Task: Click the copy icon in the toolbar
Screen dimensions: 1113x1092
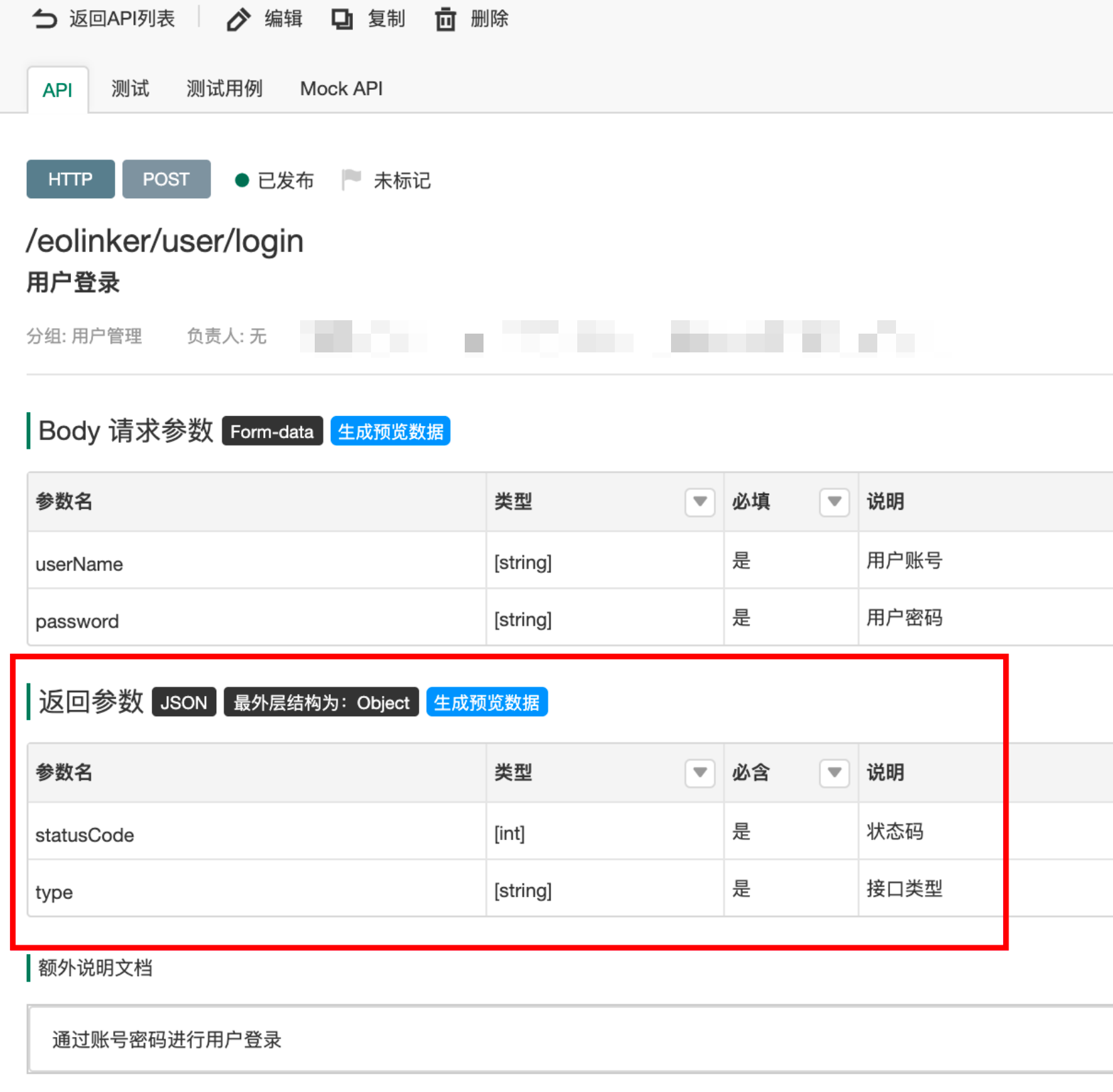Action: click(342, 19)
